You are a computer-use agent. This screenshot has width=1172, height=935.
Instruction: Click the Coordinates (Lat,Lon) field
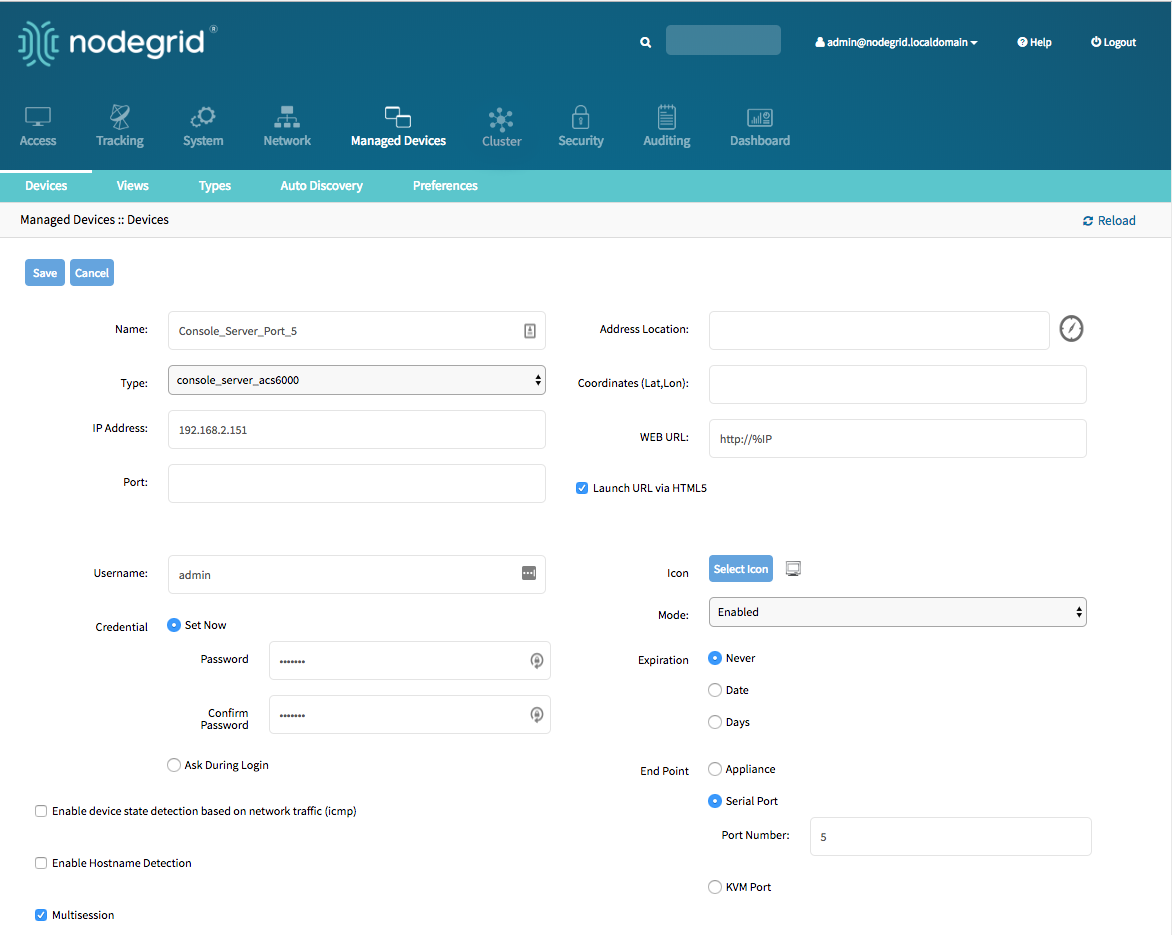tap(897, 384)
